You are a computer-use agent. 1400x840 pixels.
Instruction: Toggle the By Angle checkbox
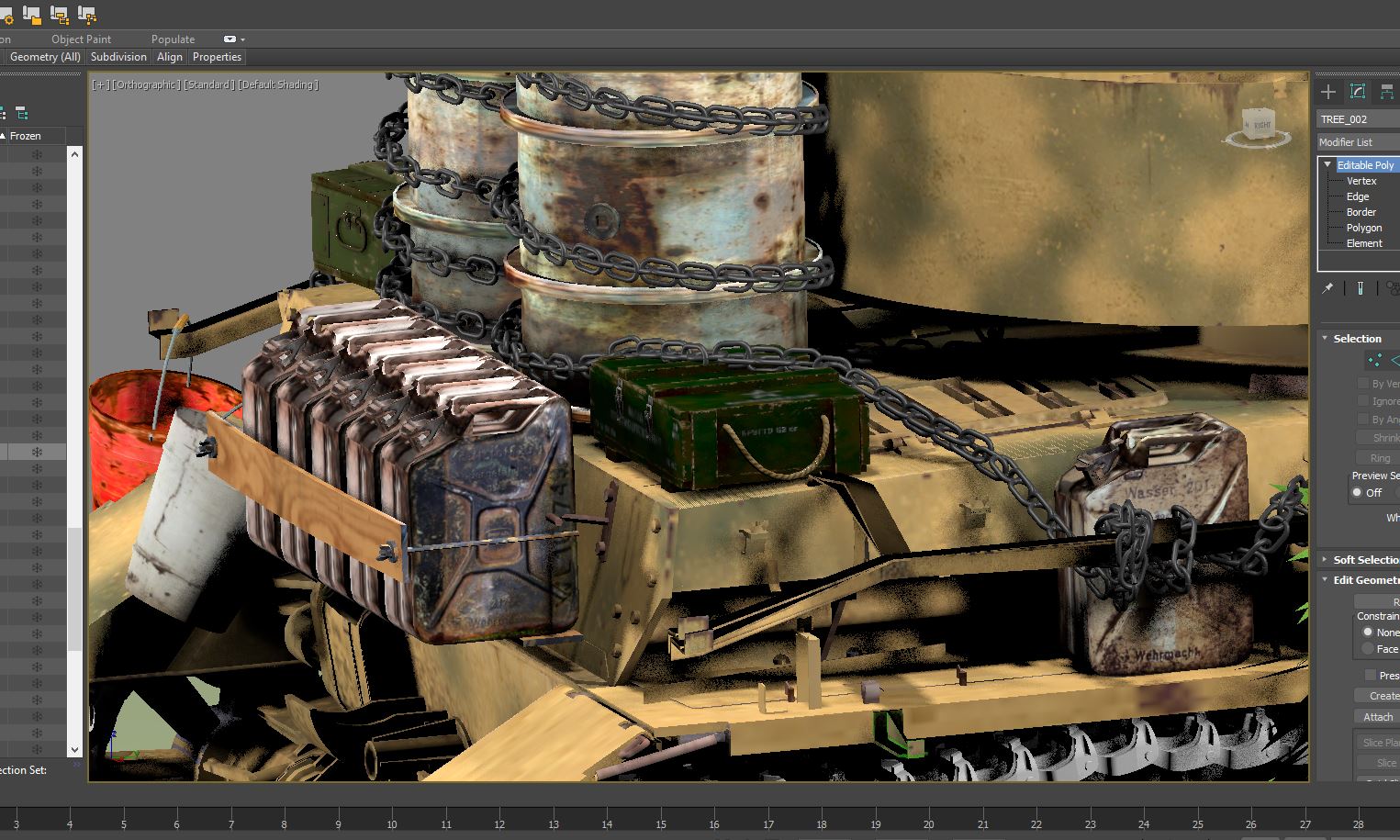click(x=1363, y=419)
